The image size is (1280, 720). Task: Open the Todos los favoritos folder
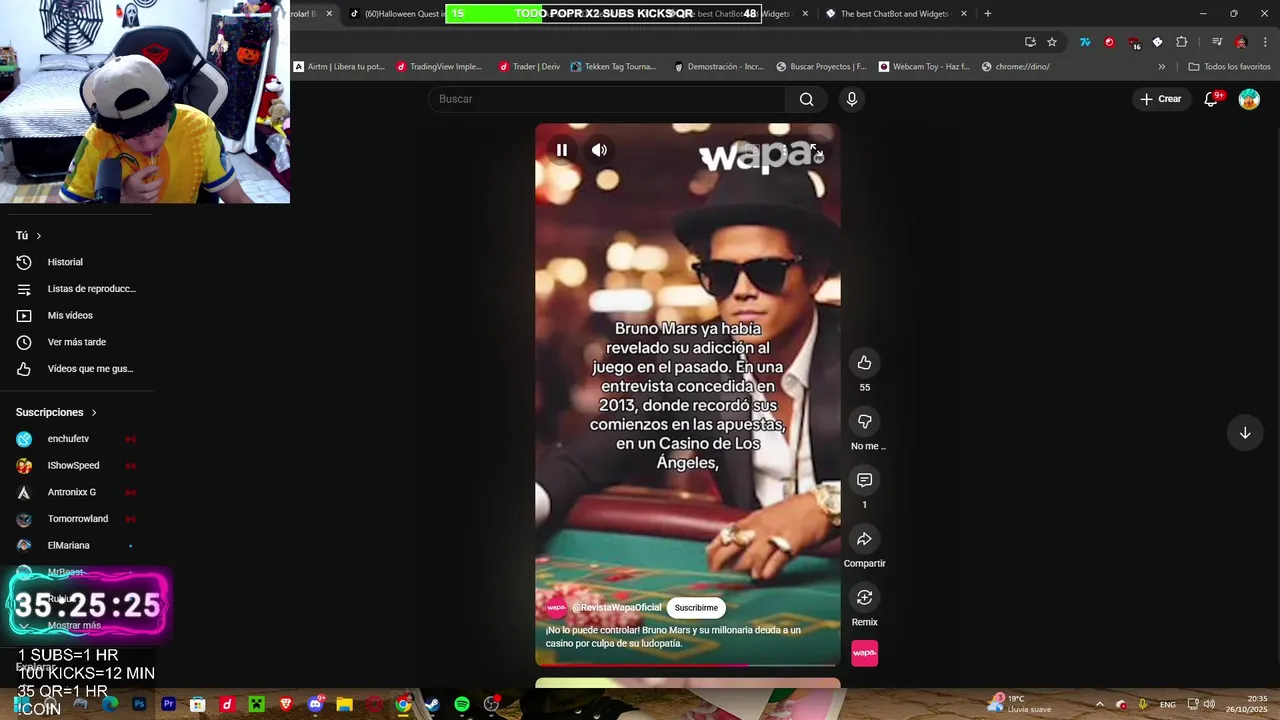(1229, 67)
